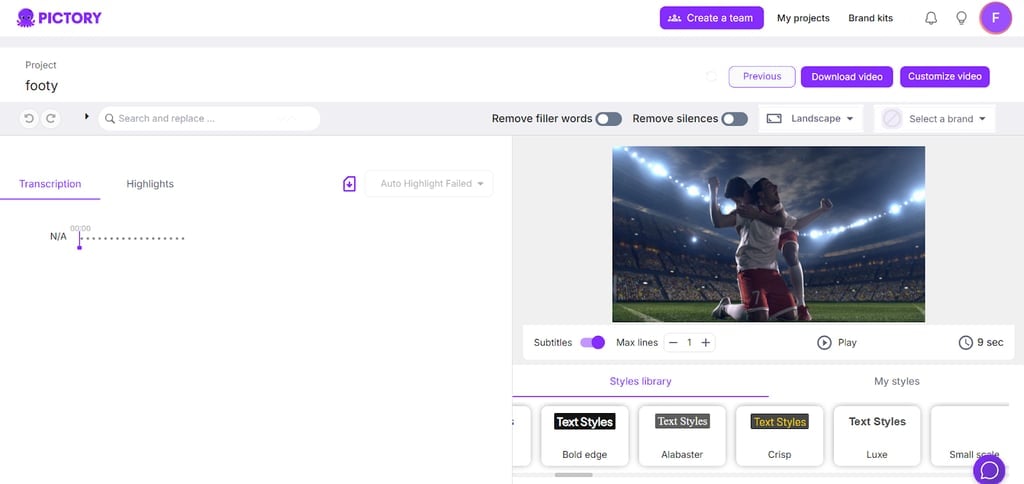Open the chat support bubble
This screenshot has height=484, width=1024.
point(989,470)
